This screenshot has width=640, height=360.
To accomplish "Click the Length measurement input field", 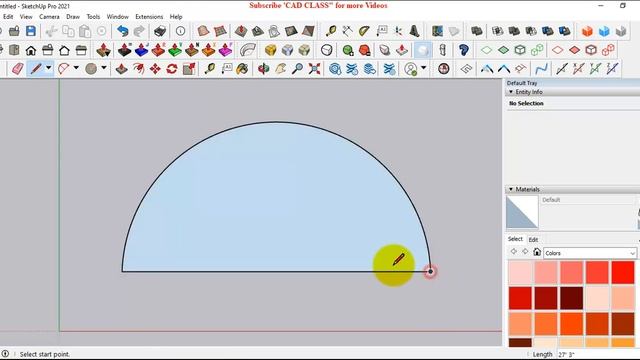I will coord(598,354).
